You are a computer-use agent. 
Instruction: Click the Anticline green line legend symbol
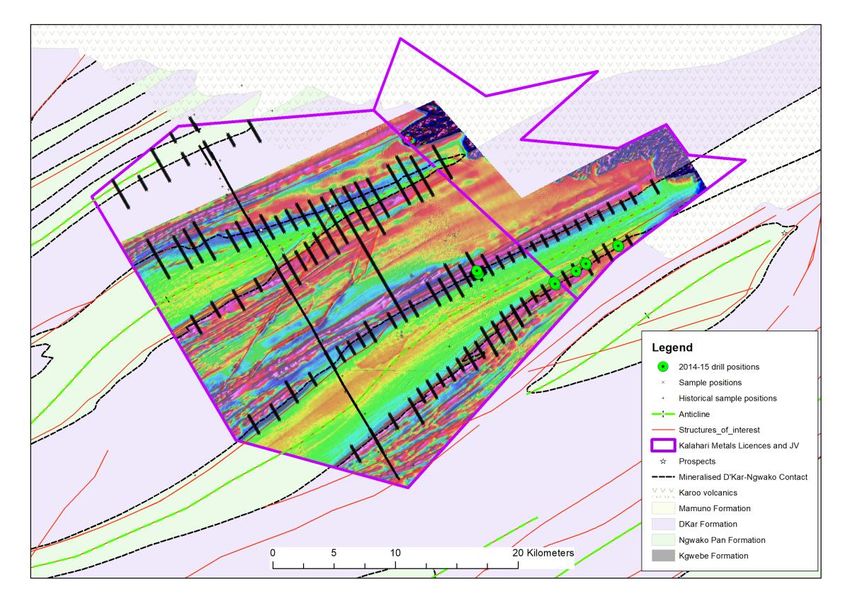(662, 414)
